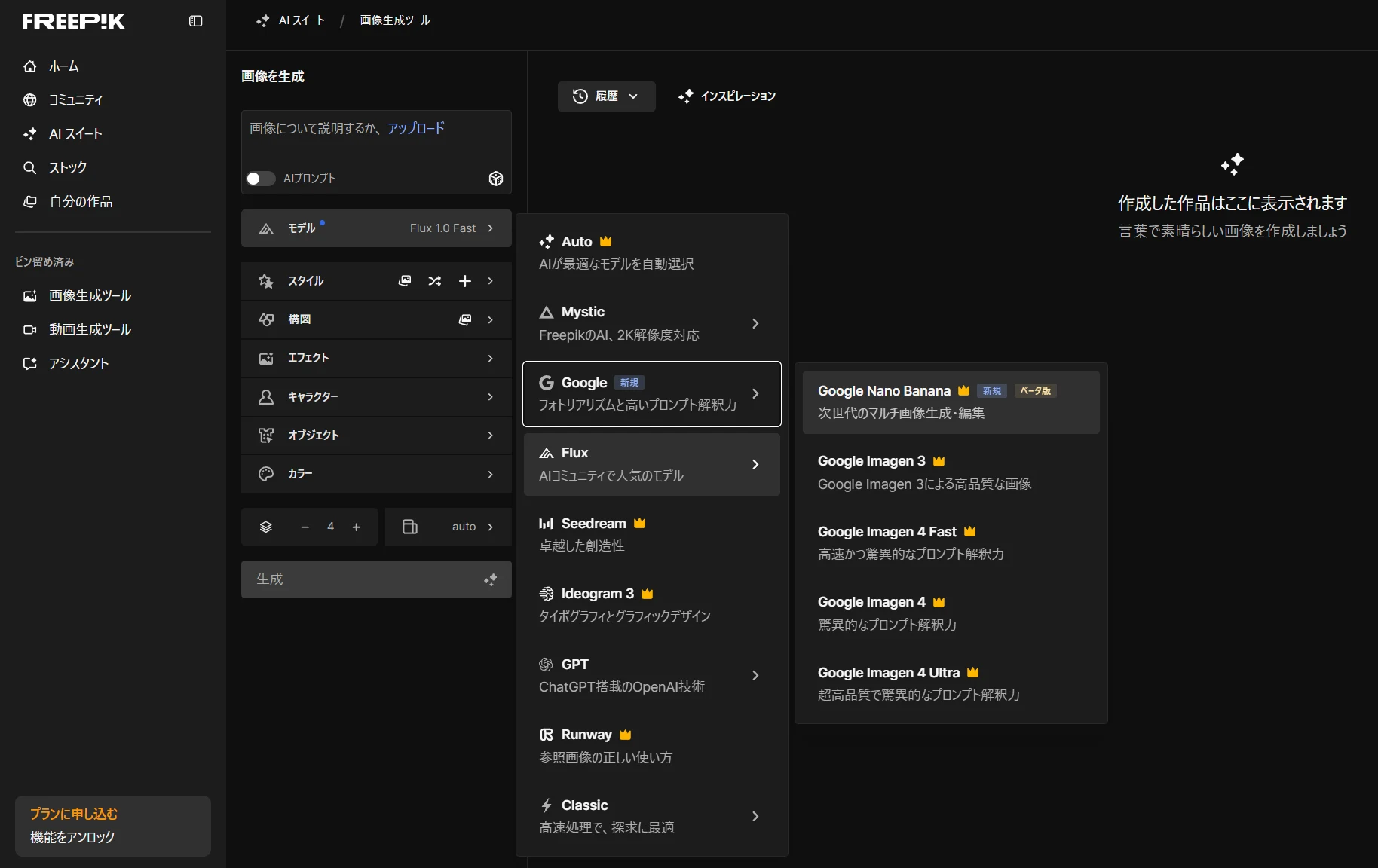Click the Classic lightning bolt icon
This screenshot has width=1378, height=868.
(547, 805)
